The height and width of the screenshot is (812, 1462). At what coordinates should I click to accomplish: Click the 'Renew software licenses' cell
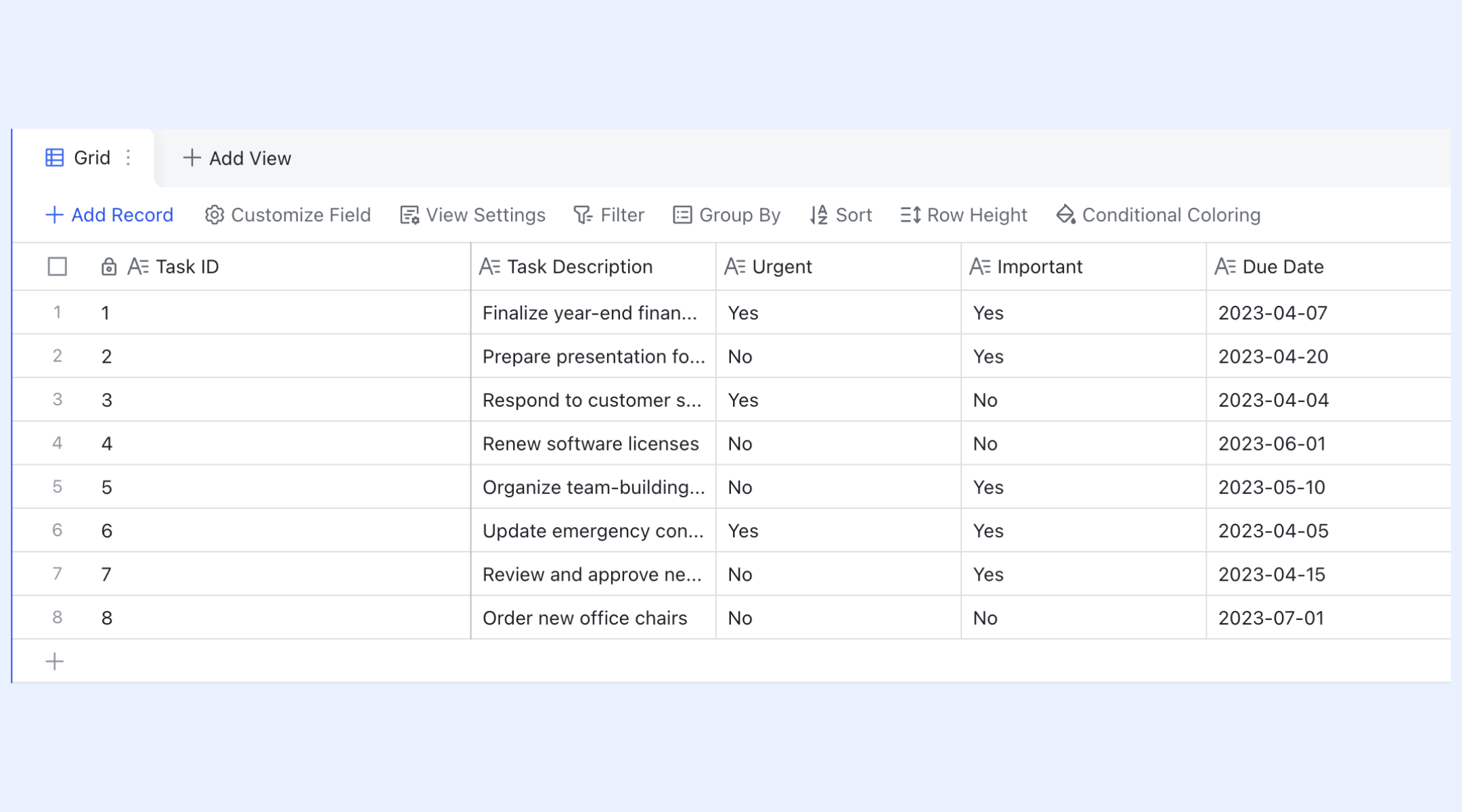pyautogui.click(x=594, y=443)
